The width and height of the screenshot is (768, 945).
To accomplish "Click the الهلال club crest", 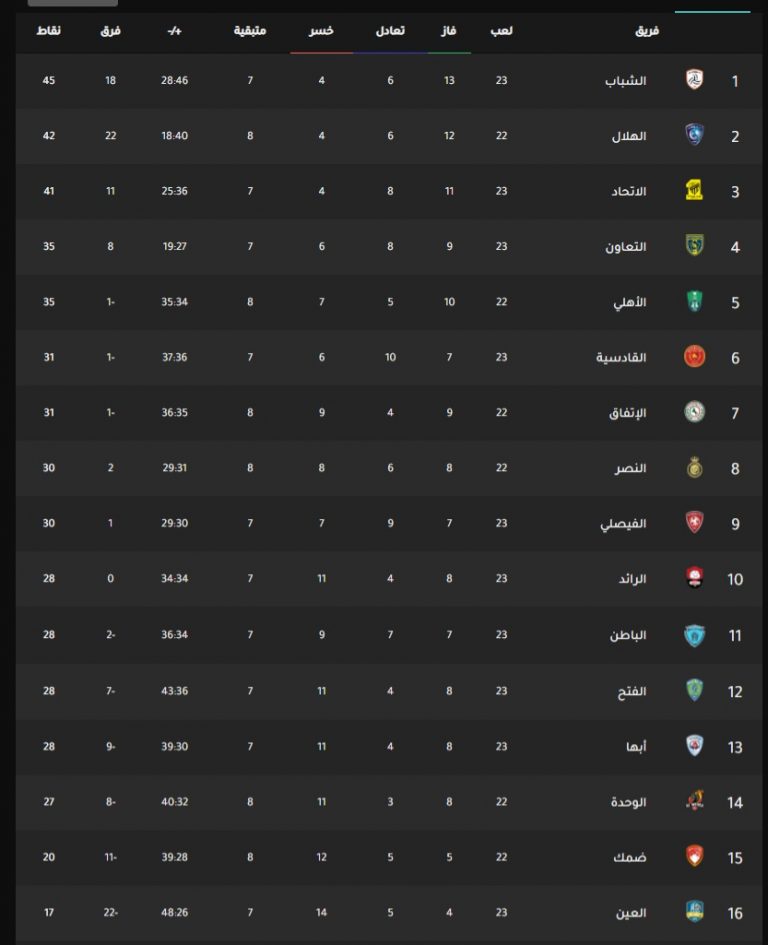I will (x=694, y=134).
